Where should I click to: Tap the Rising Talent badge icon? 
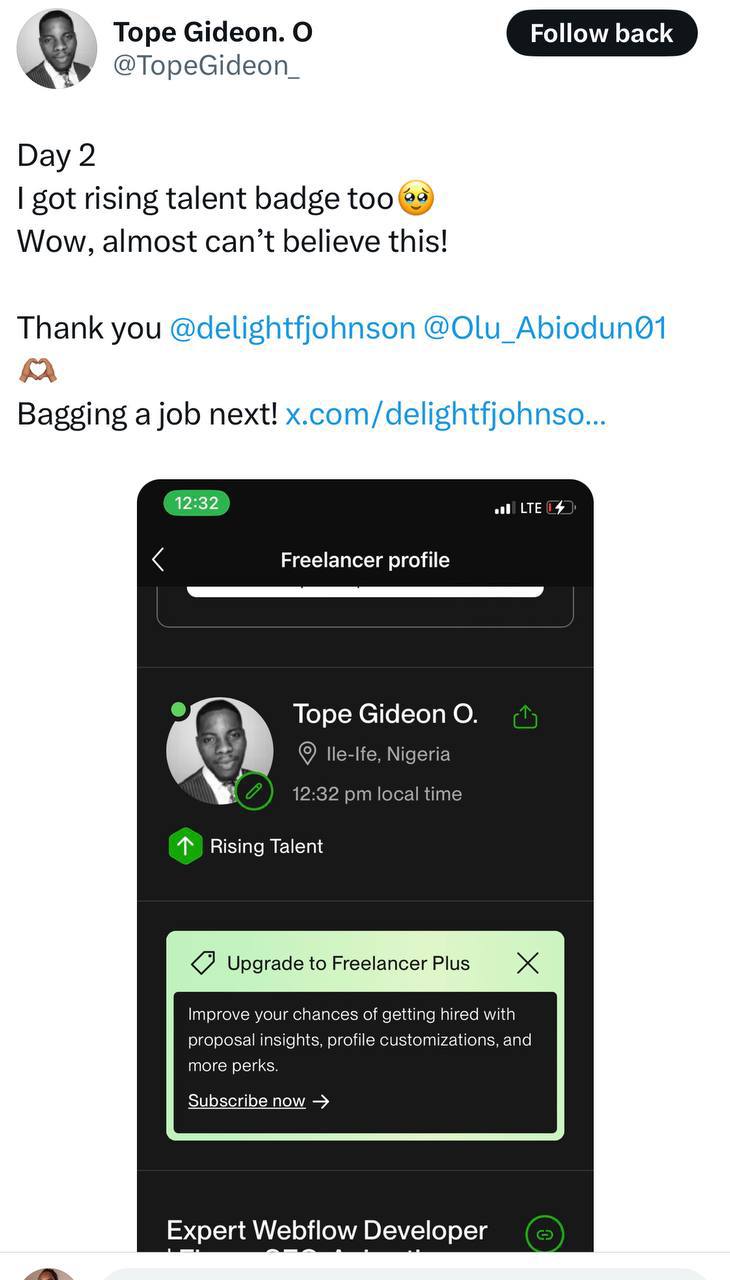(x=185, y=846)
